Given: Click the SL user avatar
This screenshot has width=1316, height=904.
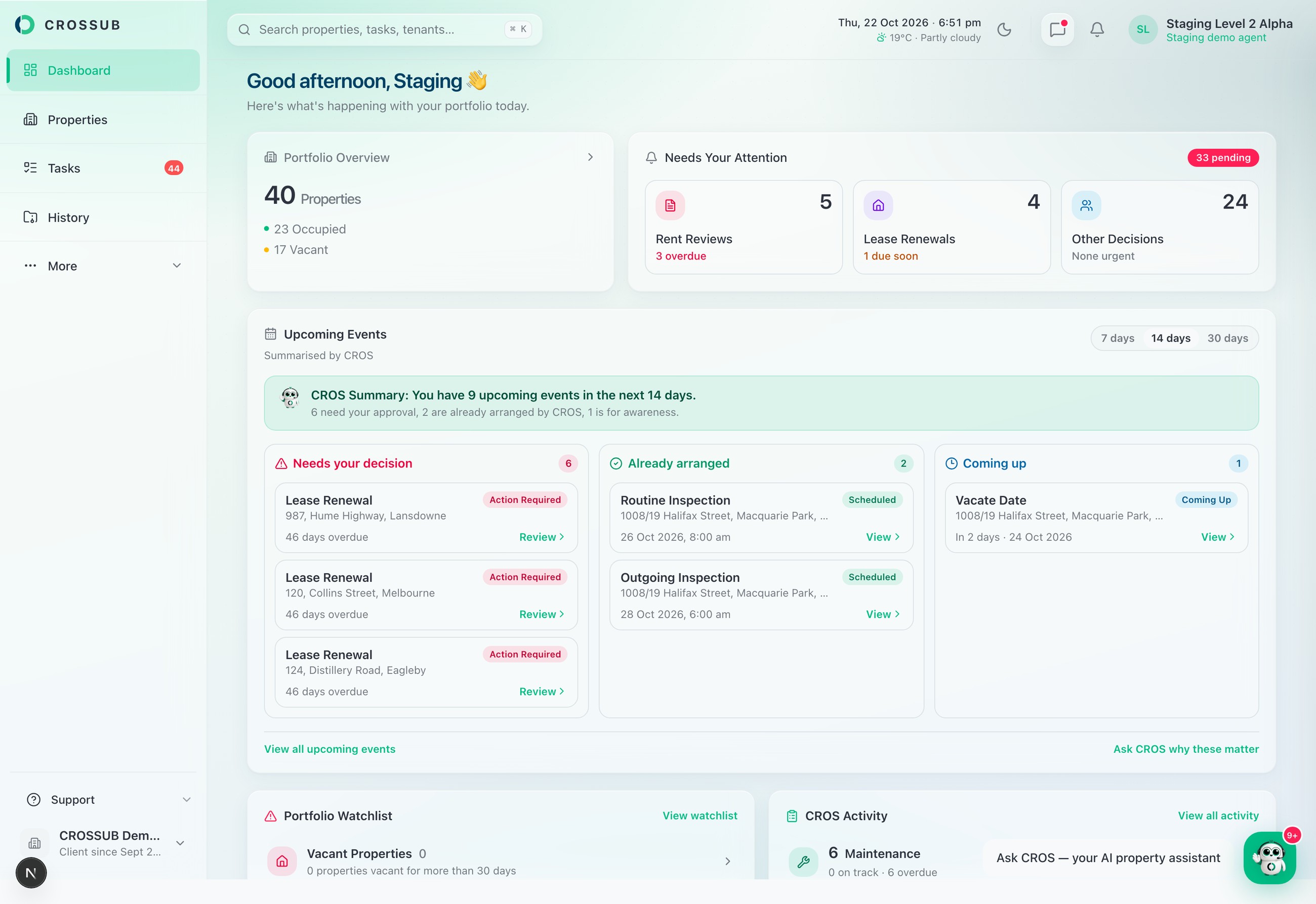Looking at the screenshot, I should tap(1142, 29).
